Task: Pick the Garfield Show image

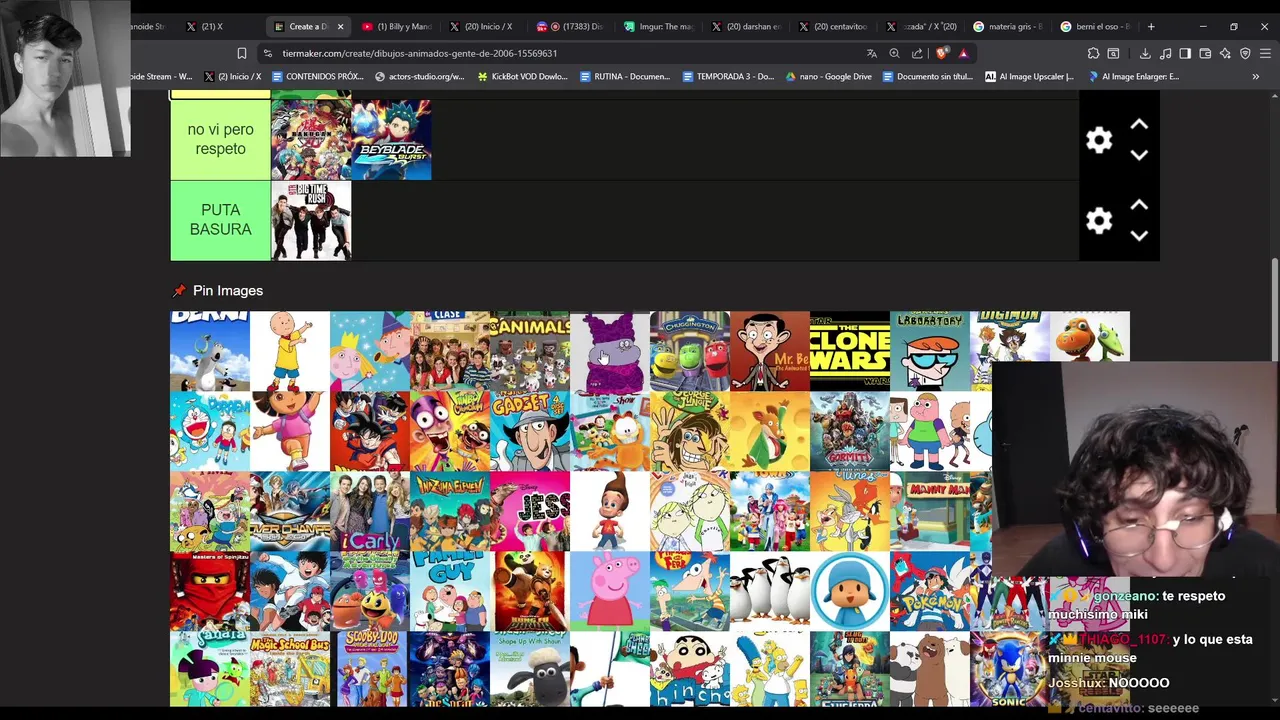Action: tap(610, 431)
